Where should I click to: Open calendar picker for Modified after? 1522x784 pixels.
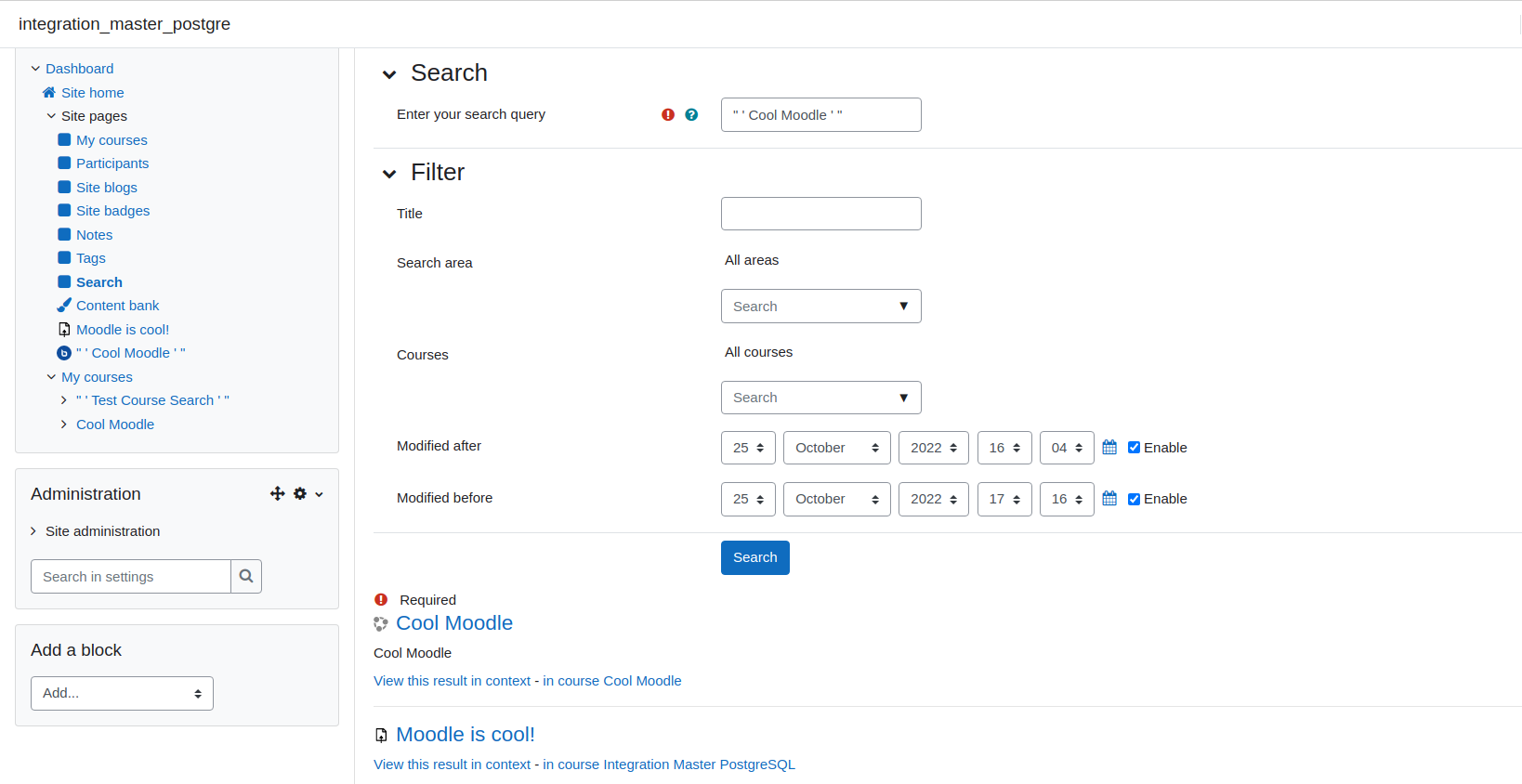pos(1109,447)
